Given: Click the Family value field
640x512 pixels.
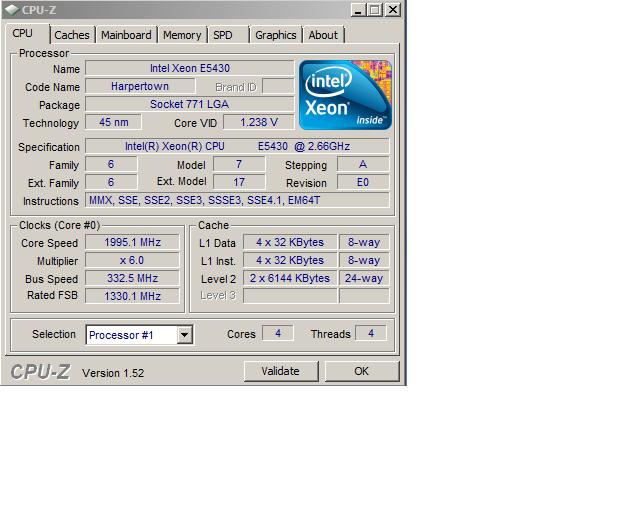Looking at the screenshot, I should [111, 164].
